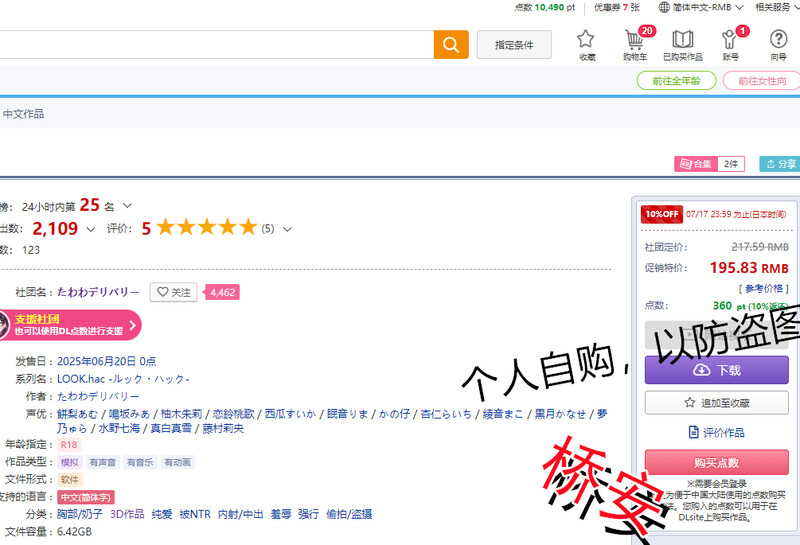
Task: Click the 软件 file format tag
Action: (x=69, y=480)
